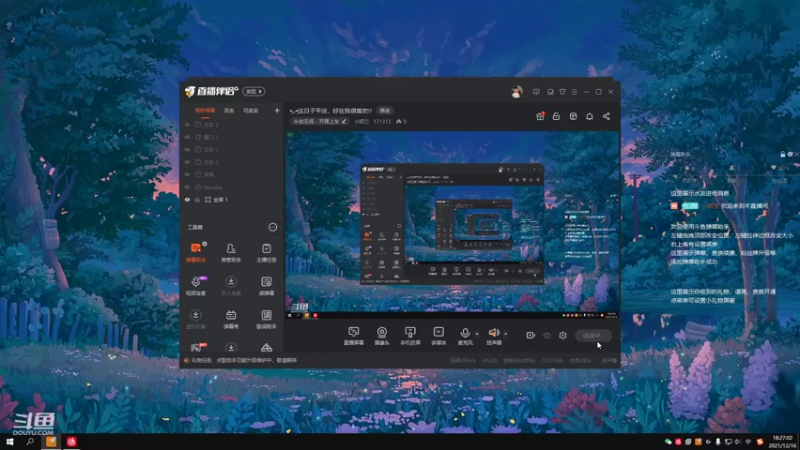The width and height of the screenshot is (800, 450).
Task: Click the user avatar in title bar
Action: [517, 92]
